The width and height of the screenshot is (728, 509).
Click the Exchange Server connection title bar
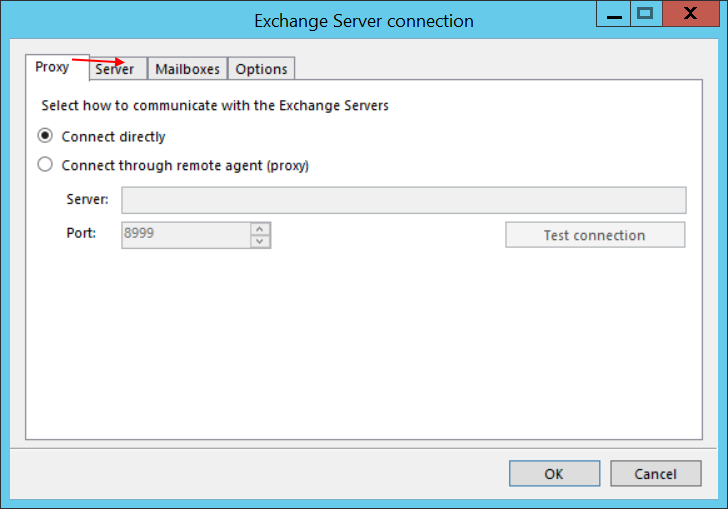[x=363, y=20]
